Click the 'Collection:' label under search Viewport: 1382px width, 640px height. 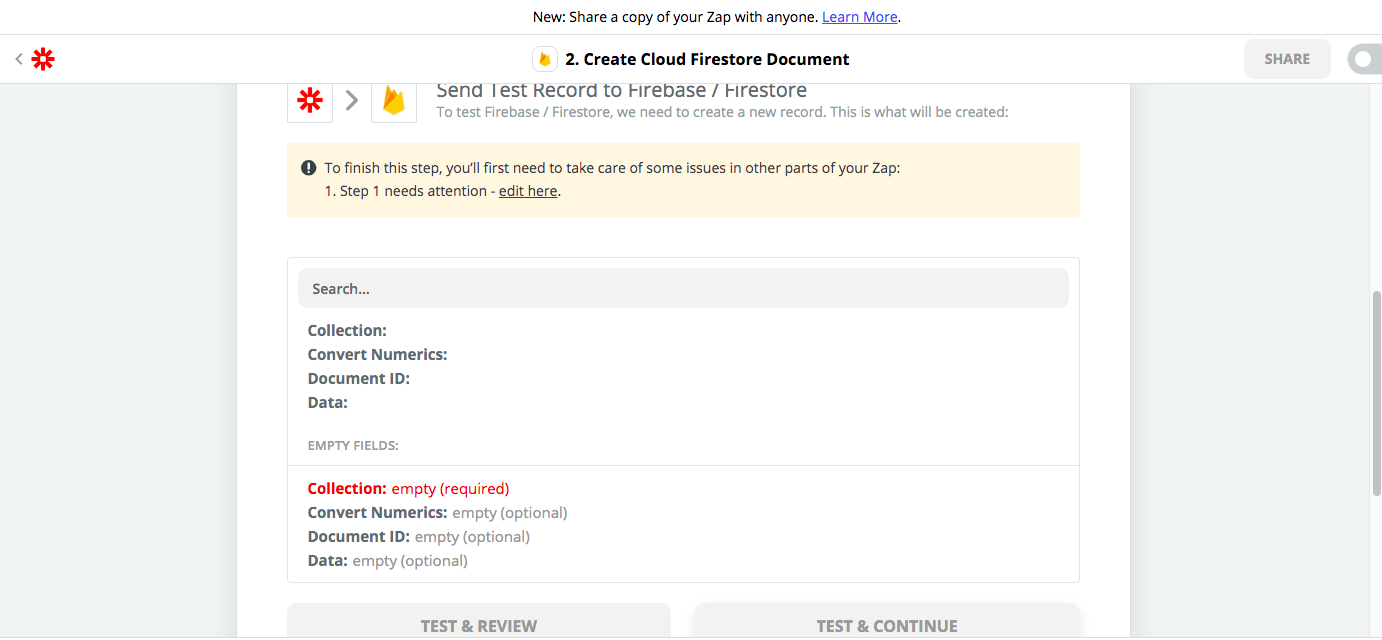click(347, 330)
